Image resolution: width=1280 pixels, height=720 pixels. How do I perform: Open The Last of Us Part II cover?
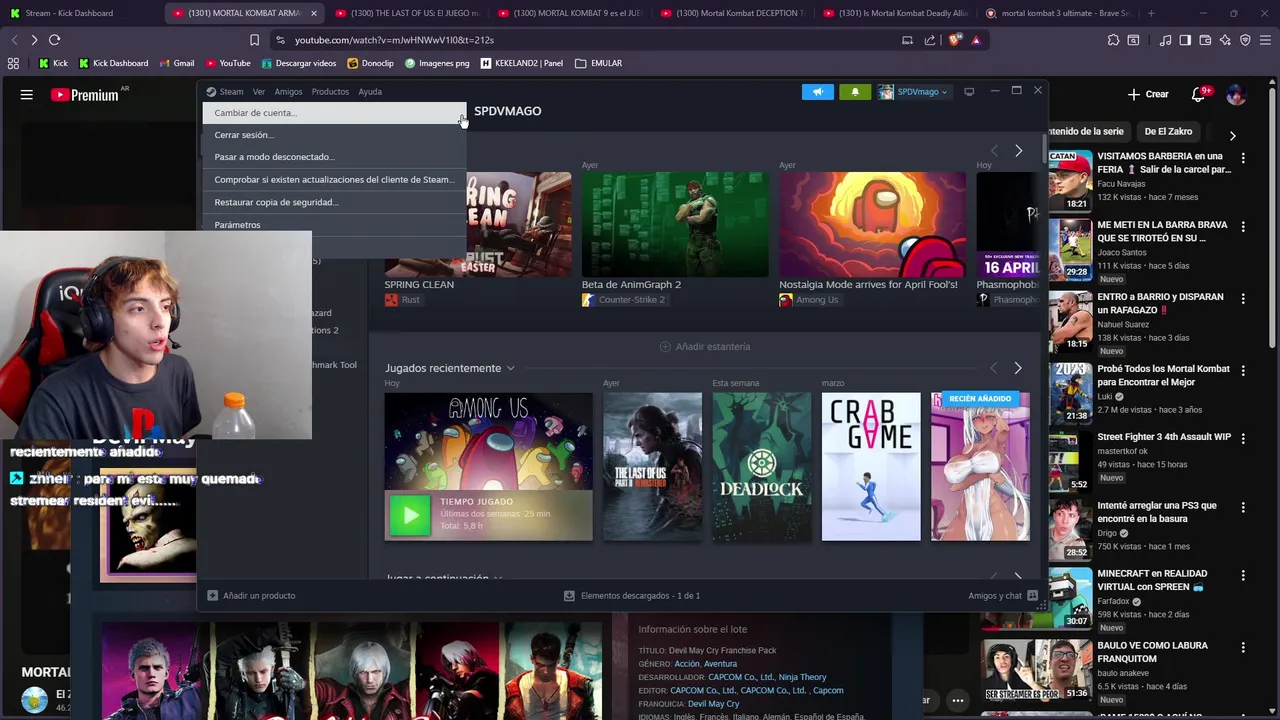pos(652,466)
